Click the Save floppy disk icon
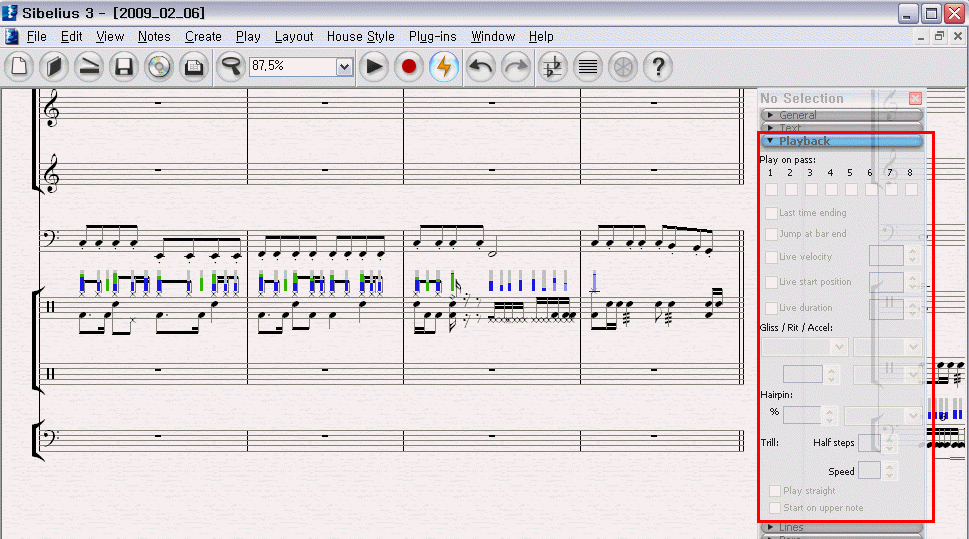 (x=124, y=67)
